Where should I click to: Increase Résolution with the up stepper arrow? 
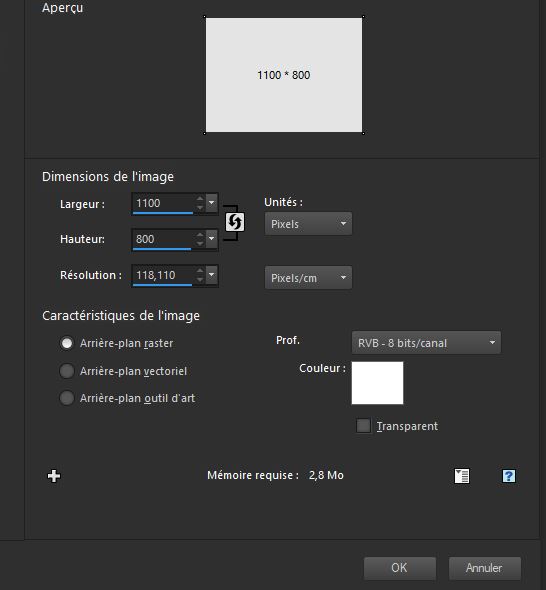[x=200, y=271]
